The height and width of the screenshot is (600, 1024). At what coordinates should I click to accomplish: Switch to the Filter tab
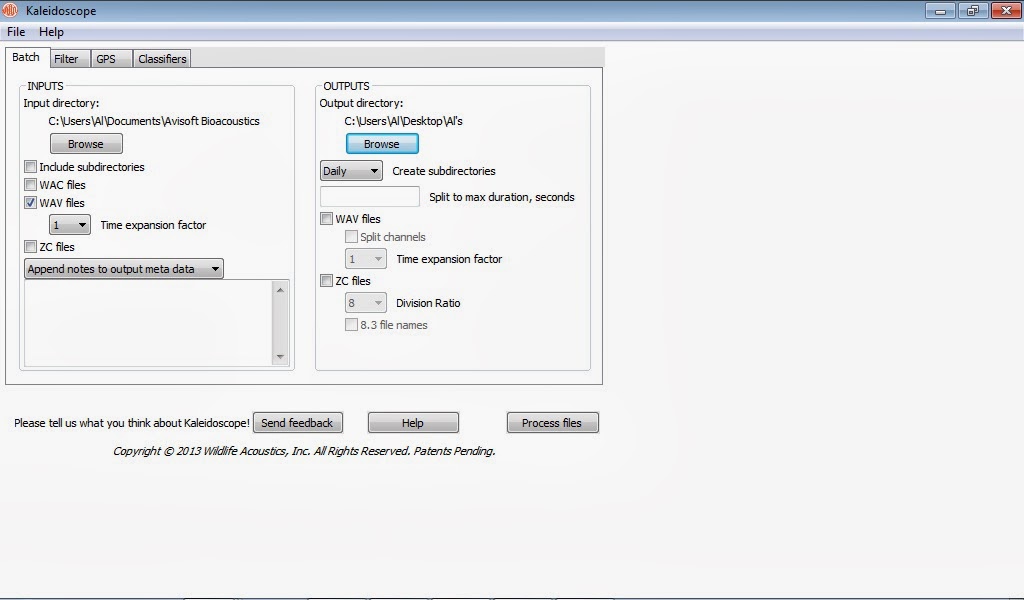click(68, 58)
